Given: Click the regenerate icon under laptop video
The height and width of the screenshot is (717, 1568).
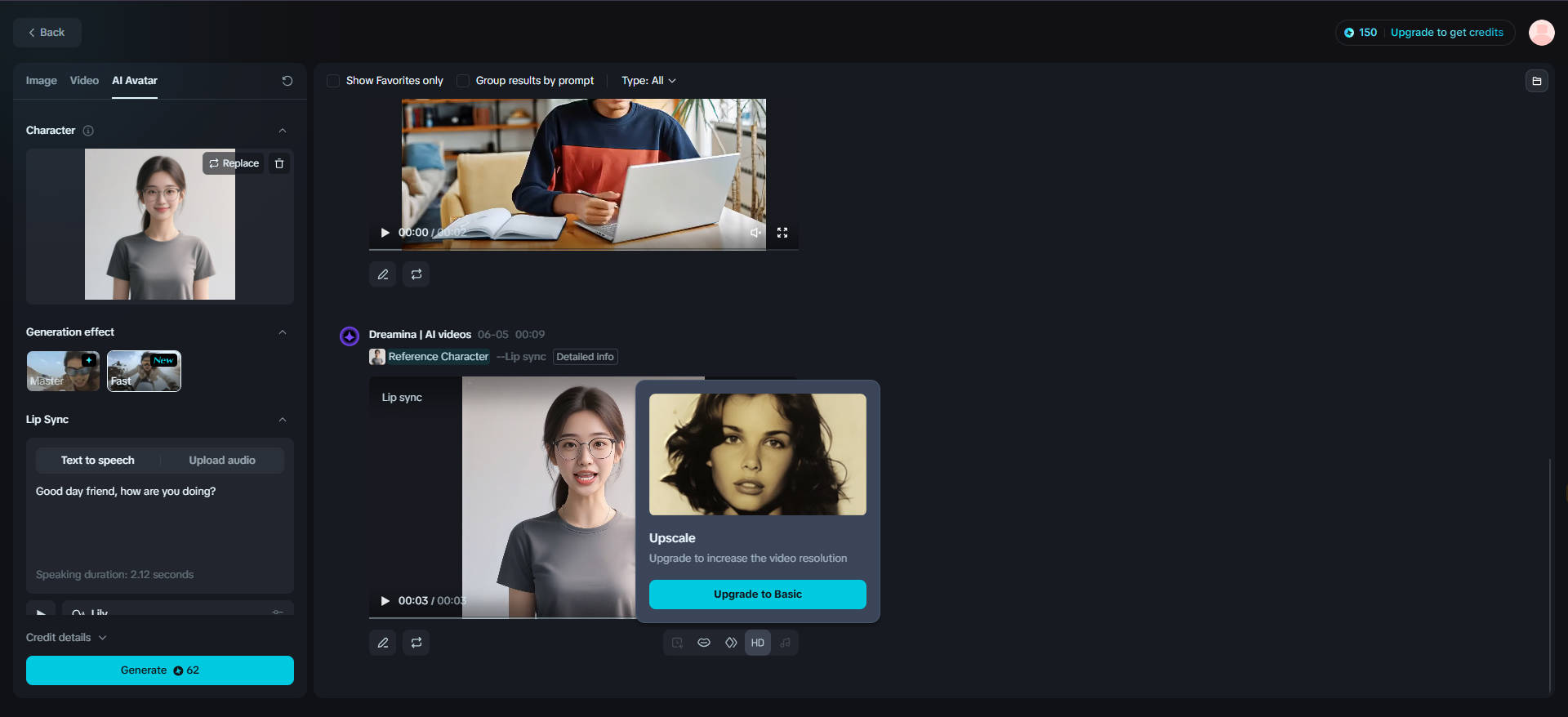Looking at the screenshot, I should (x=416, y=274).
